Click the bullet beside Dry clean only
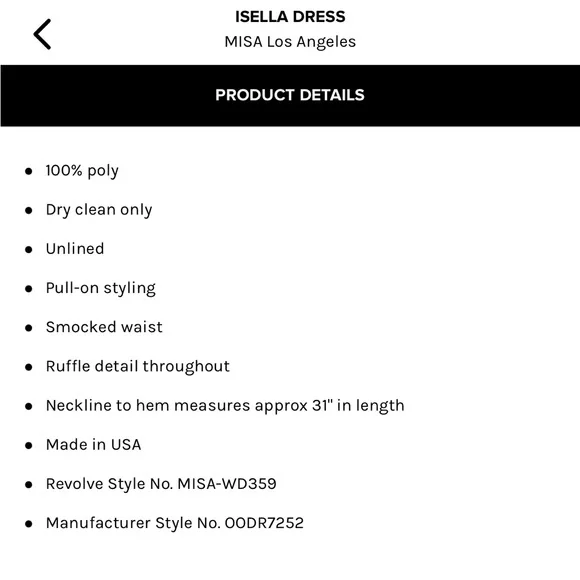 (28, 210)
